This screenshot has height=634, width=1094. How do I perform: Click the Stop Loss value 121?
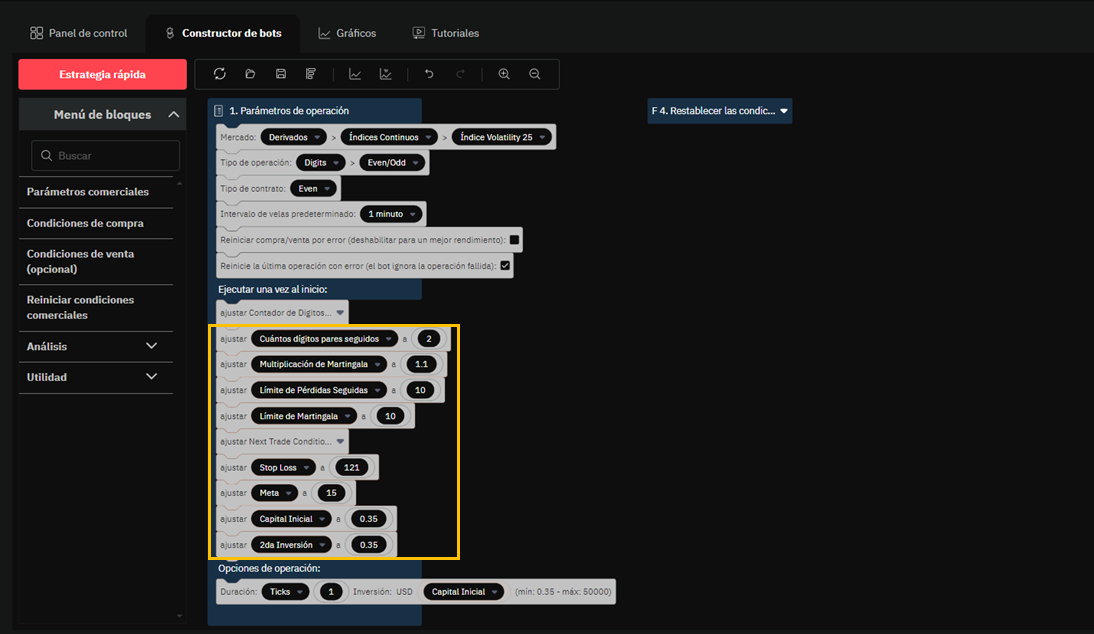coord(353,468)
